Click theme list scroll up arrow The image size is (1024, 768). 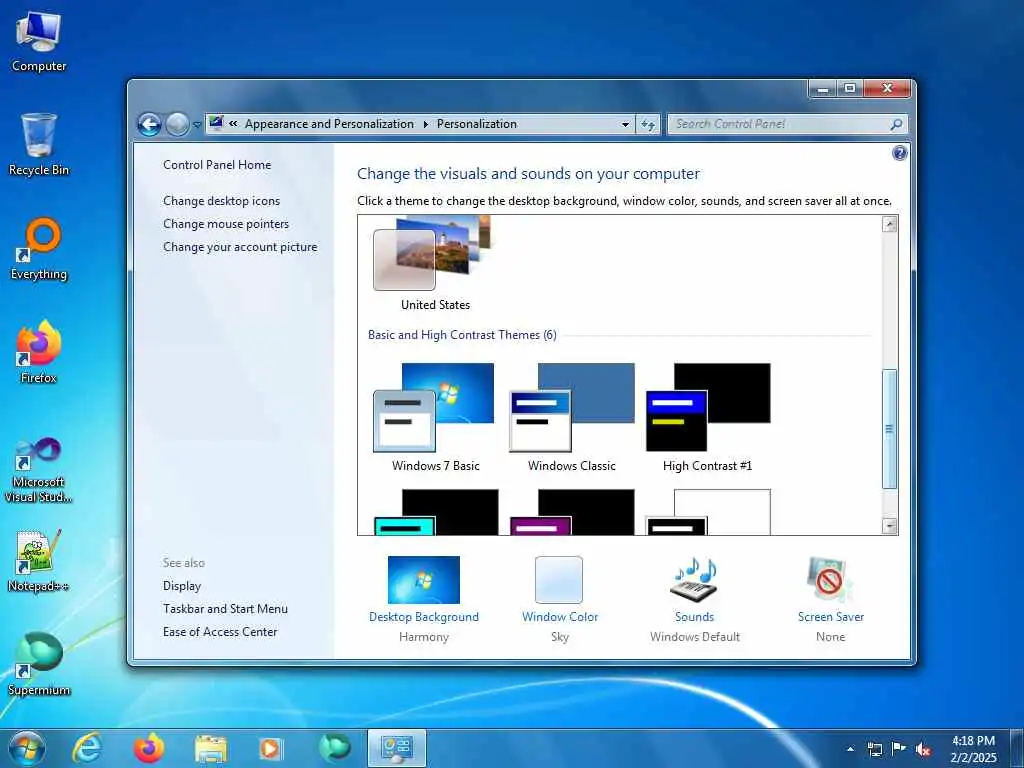889,224
